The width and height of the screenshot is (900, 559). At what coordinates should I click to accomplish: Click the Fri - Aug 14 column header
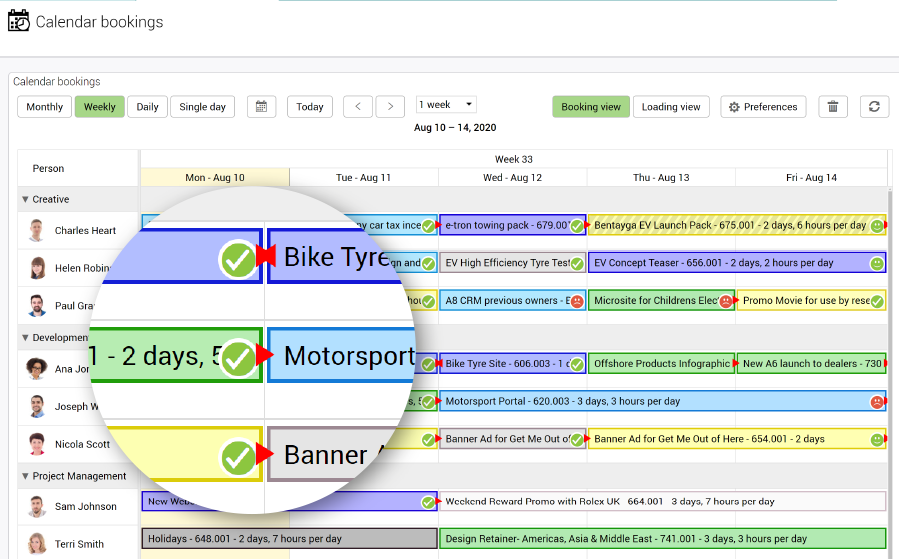tap(811, 177)
